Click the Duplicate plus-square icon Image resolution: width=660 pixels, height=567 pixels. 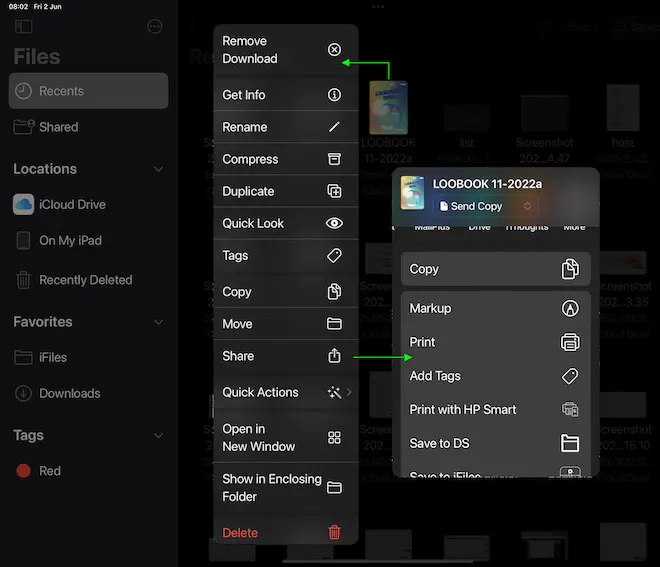coord(335,191)
